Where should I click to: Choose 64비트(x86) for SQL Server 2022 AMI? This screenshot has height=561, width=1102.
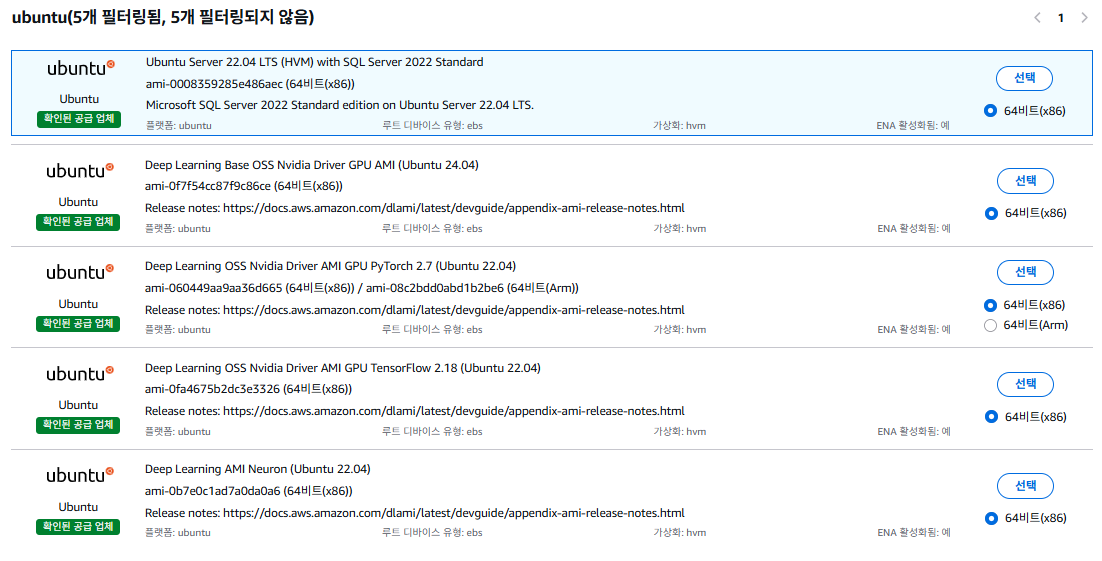coord(990,110)
